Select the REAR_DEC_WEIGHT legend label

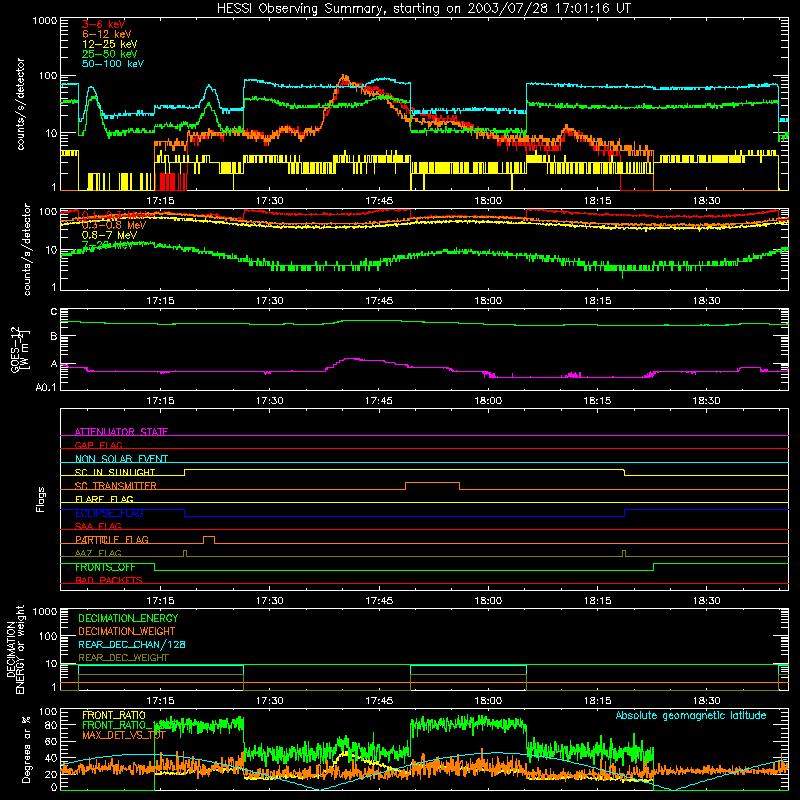(x=123, y=658)
